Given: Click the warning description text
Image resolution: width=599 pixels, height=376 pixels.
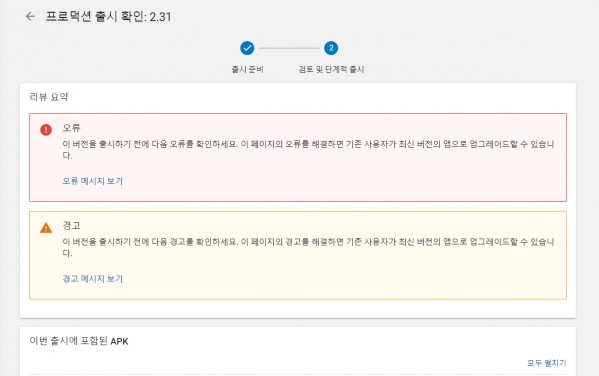Looking at the screenshot, I should (x=308, y=247).
